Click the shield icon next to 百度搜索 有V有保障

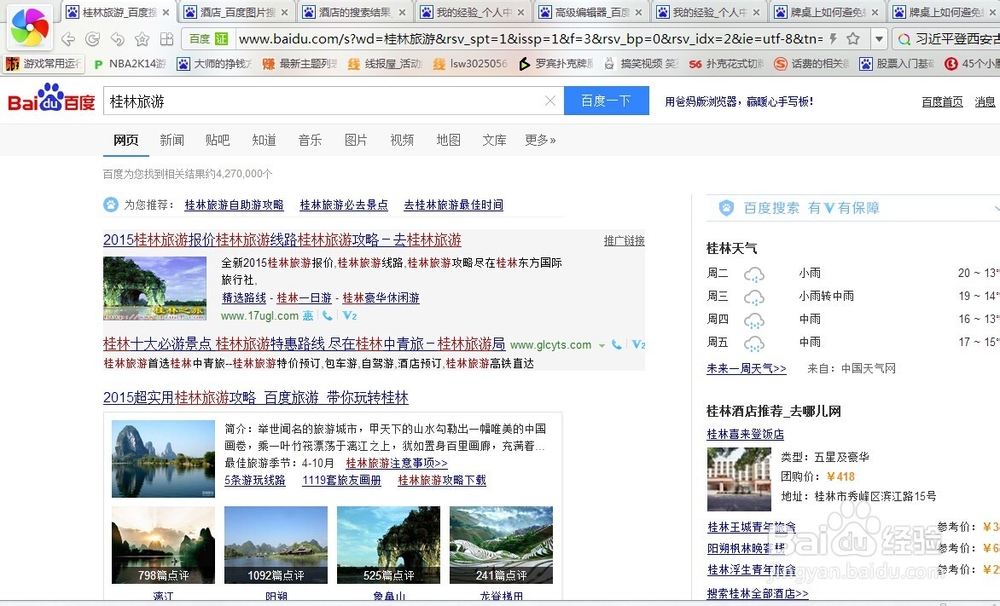click(726, 208)
